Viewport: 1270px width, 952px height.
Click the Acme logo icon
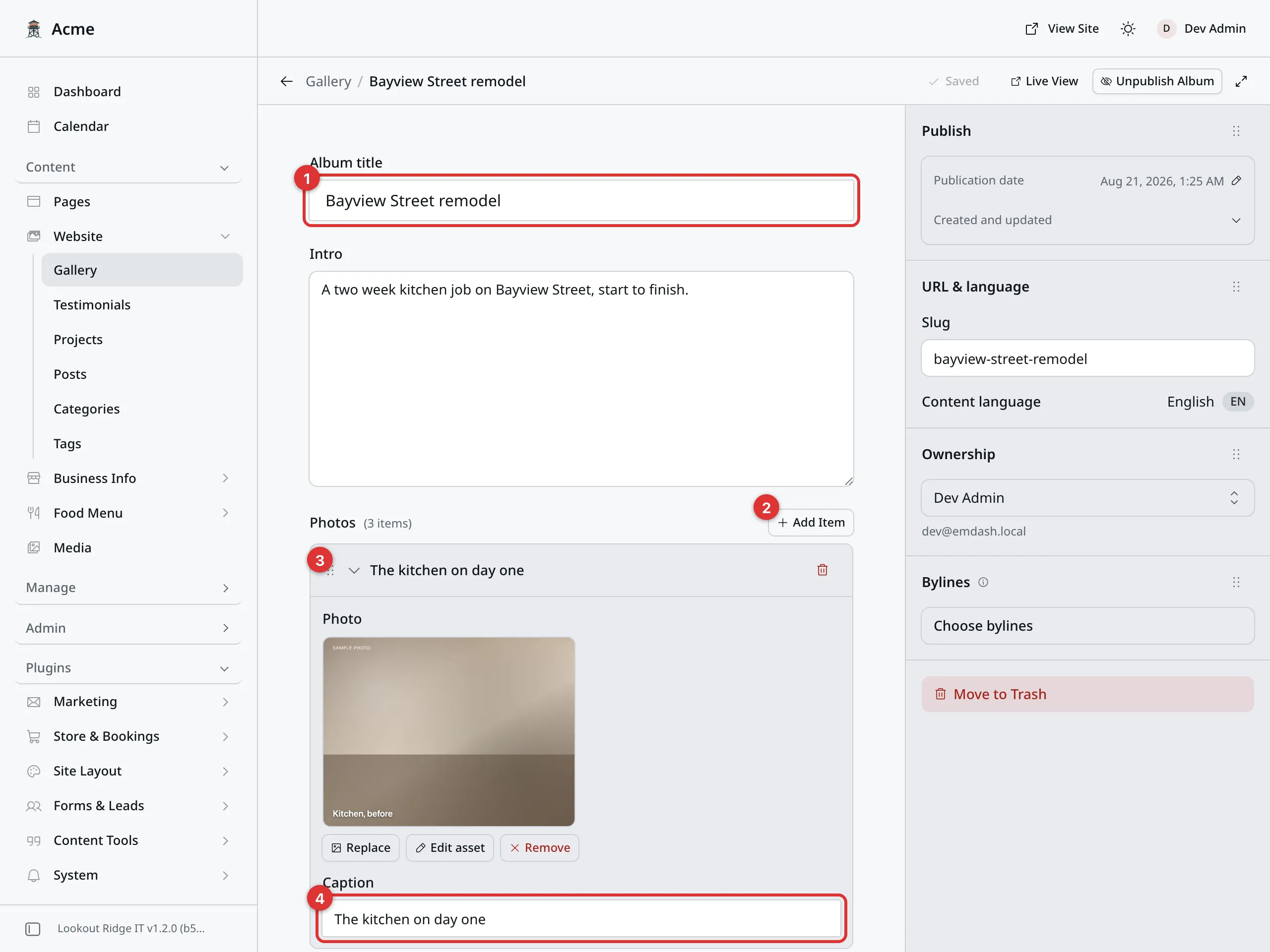point(34,29)
